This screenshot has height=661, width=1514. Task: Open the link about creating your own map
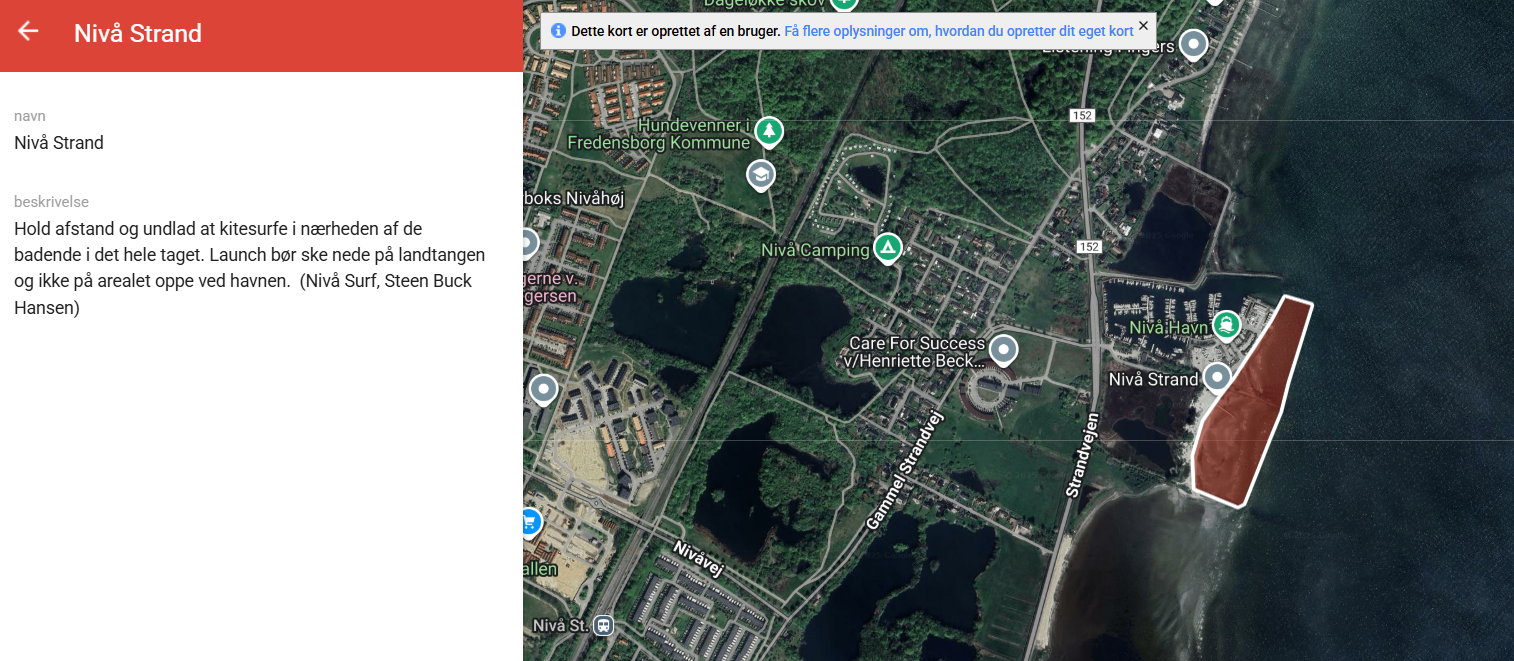click(x=958, y=31)
